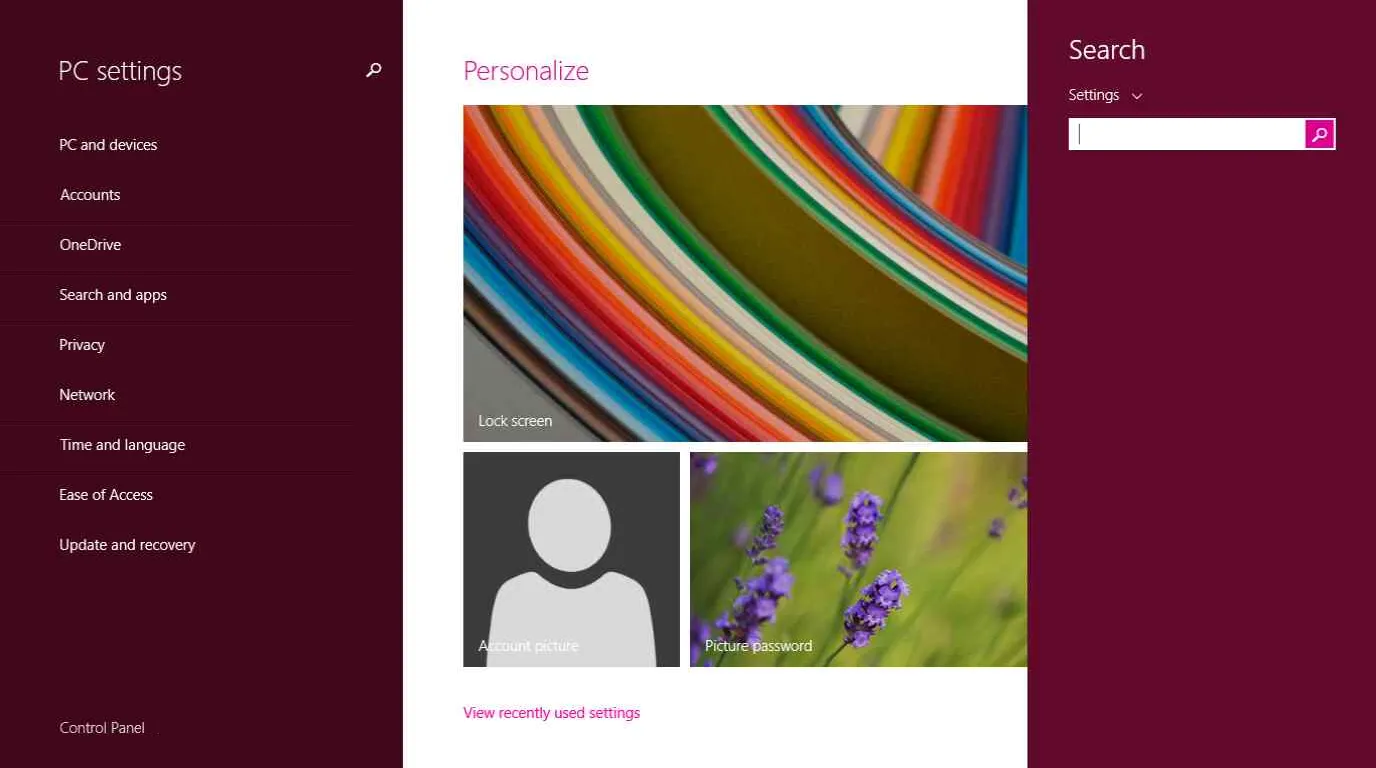
Task: Open the Picture password lavender tile
Action: click(x=858, y=559)
